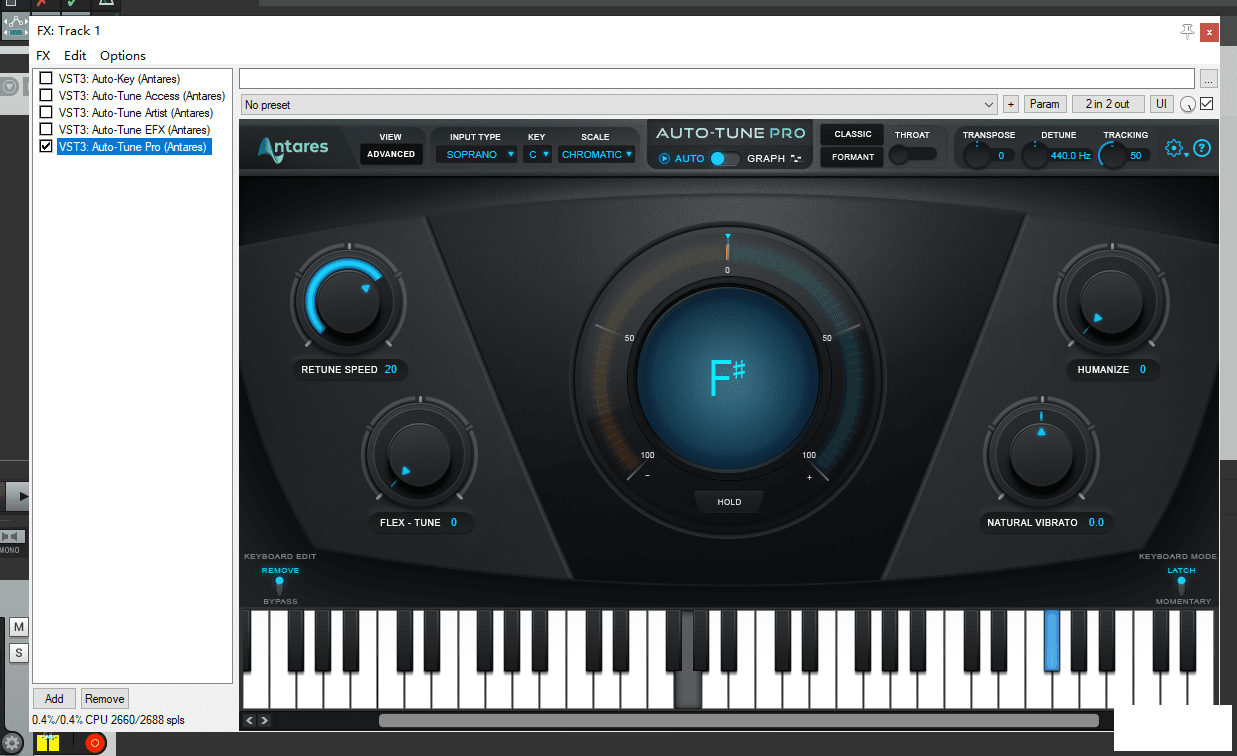Click the ellipsis button beside comment field
The width and height of the screenshot is (1237, 756).
click(1209, 78)
